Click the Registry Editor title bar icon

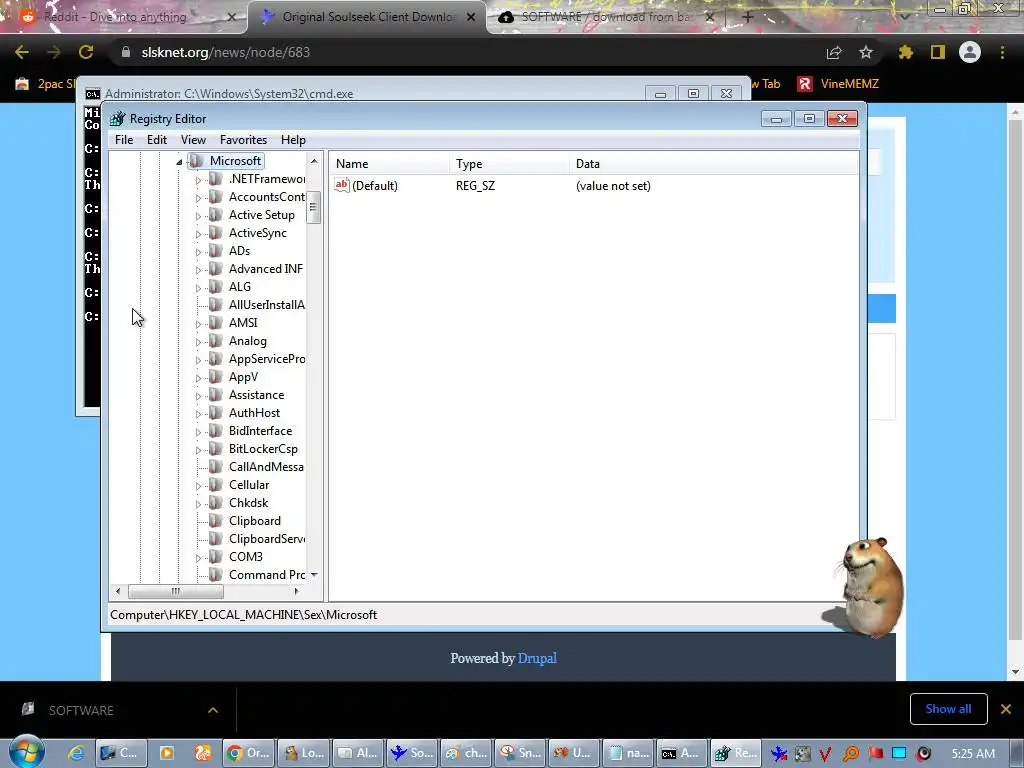tap(118, 119)
